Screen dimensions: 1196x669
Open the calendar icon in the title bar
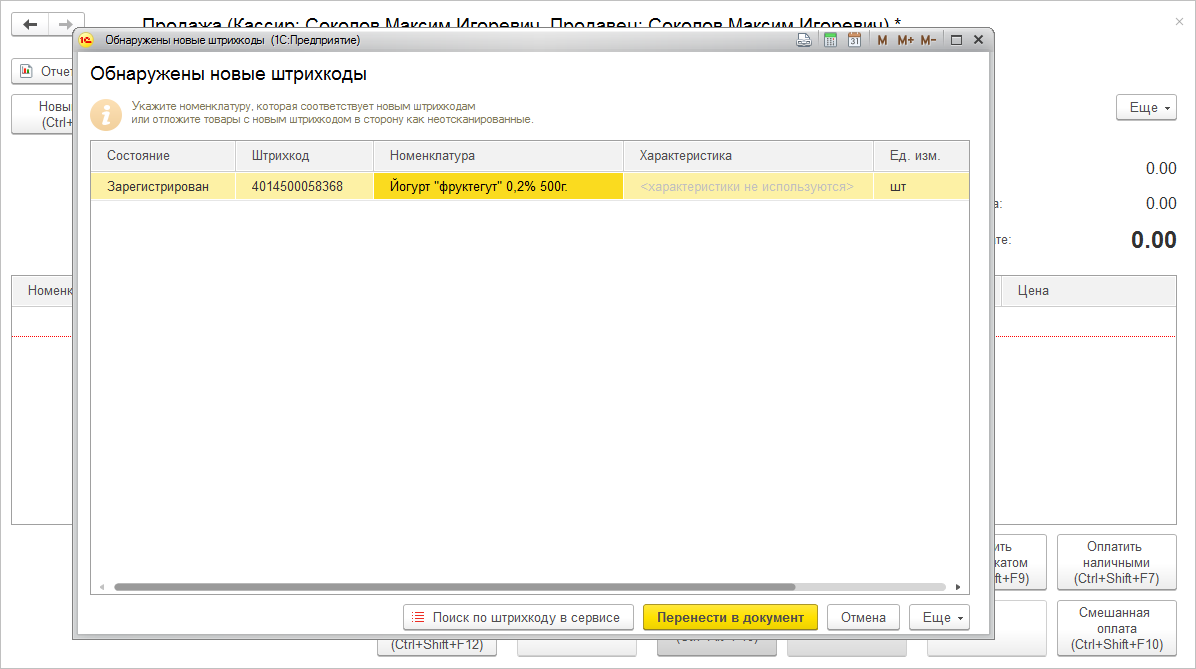(x=852, y=39)
